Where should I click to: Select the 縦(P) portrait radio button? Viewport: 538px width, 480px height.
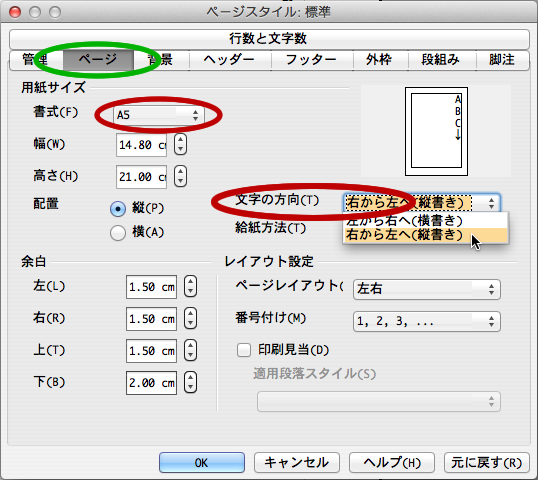[118, 209]
